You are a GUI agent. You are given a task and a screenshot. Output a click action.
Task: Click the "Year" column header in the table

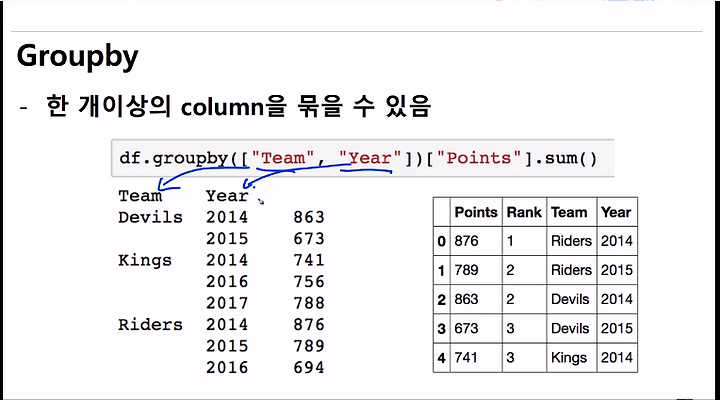pos(616,212)
